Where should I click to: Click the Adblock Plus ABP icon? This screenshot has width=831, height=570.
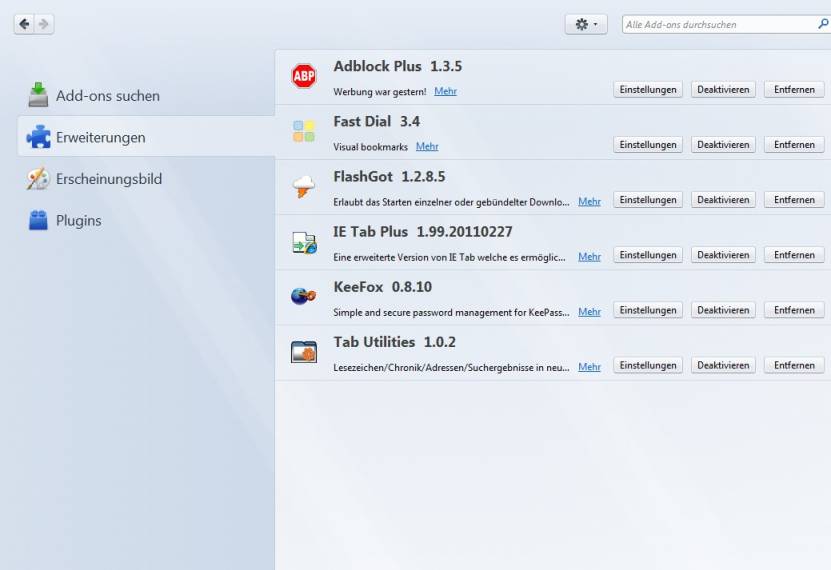click(304, 76)
